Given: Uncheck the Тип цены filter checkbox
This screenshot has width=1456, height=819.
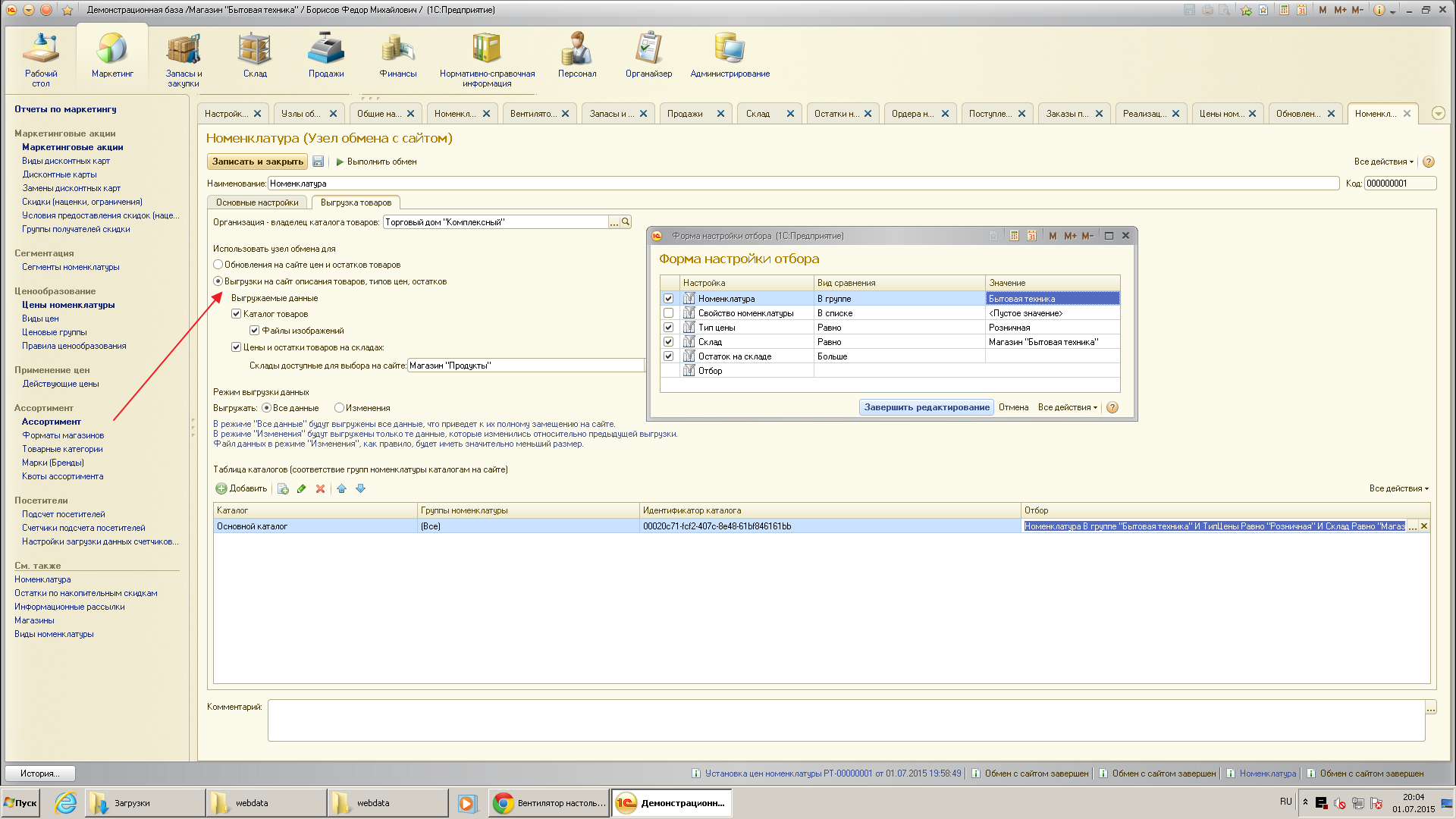Looking at the screenshot, I should point(668,328).
